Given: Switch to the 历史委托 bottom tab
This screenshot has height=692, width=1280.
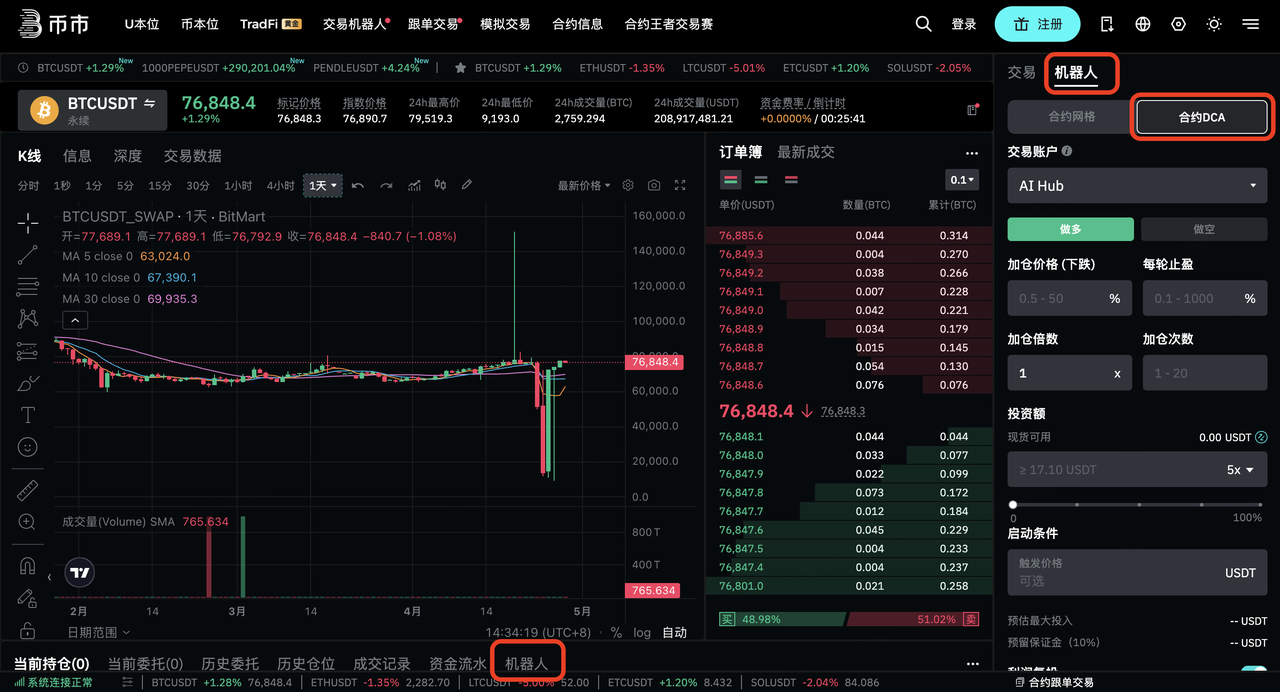Looking at the screenshot, I should (230, 664).
